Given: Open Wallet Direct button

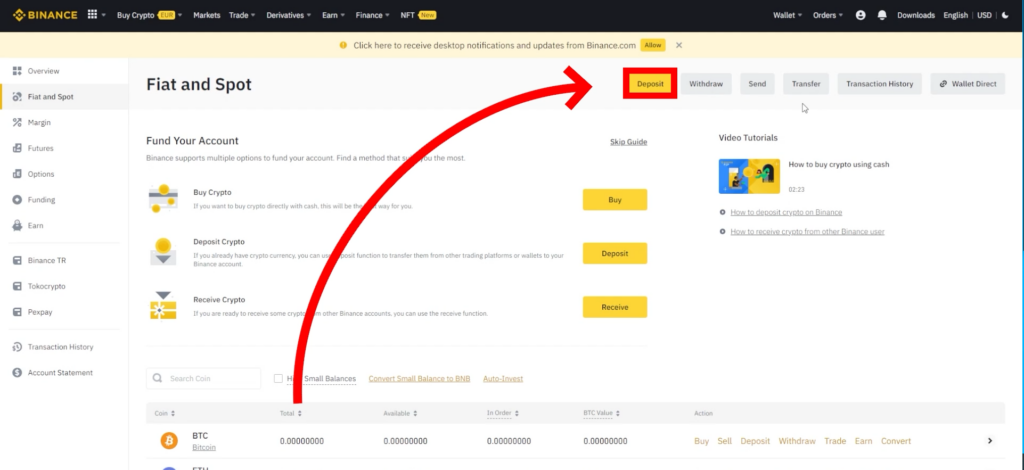Looking at the screenshot, I should [x=968, y=84].
